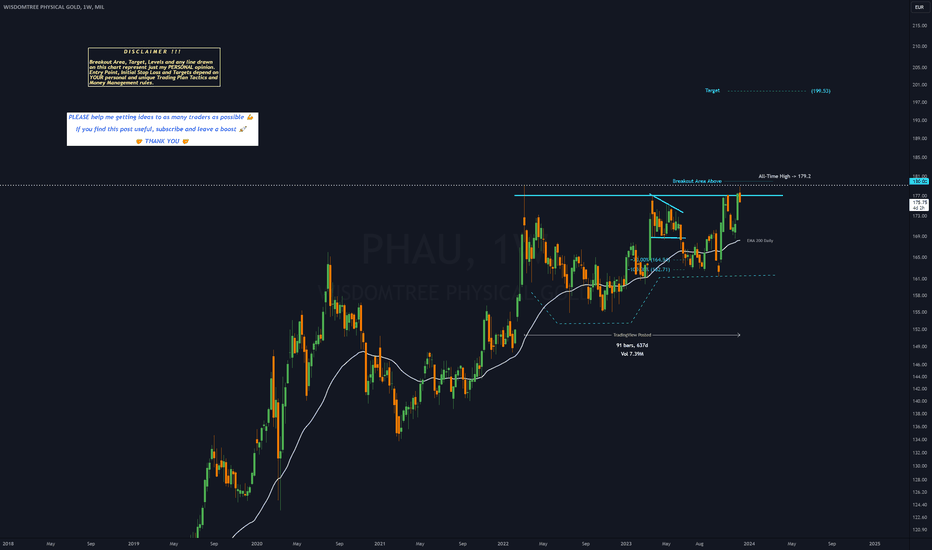Click the 134.00 price axis label
This screenshot has height=550, width=932.
(x=920, y=439)
